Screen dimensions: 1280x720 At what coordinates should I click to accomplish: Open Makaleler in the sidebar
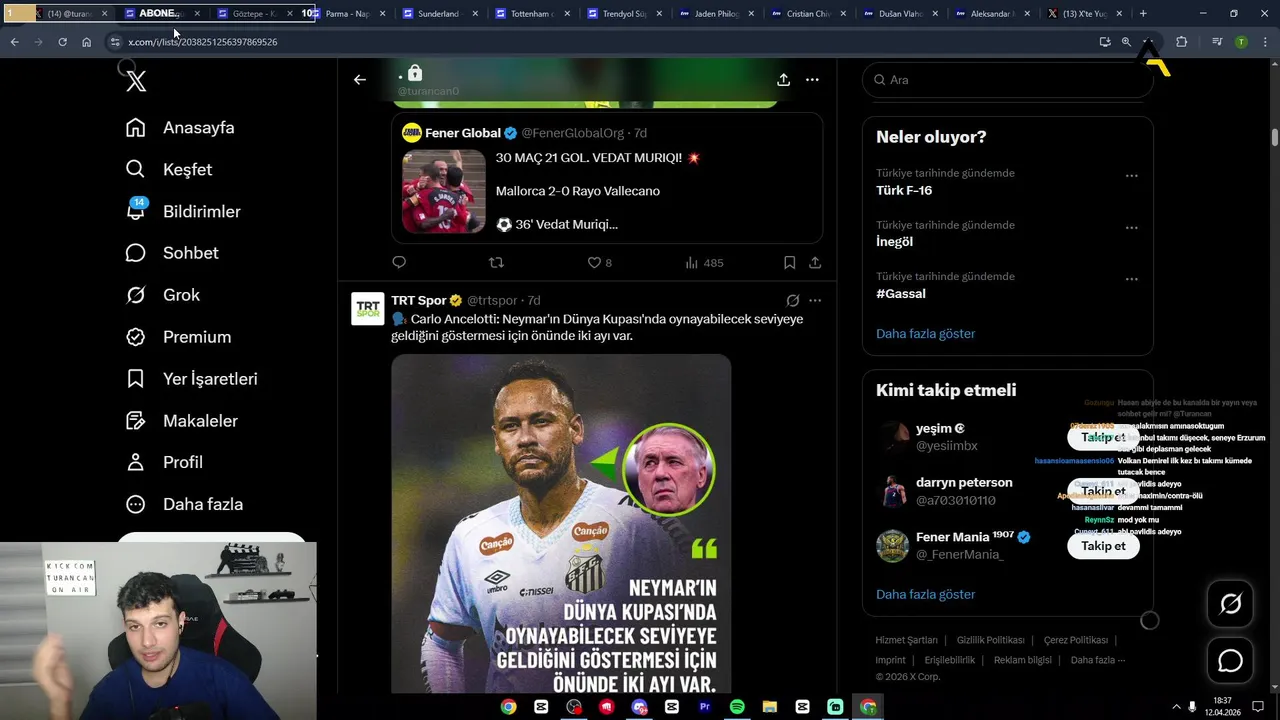tap(181, 421)
